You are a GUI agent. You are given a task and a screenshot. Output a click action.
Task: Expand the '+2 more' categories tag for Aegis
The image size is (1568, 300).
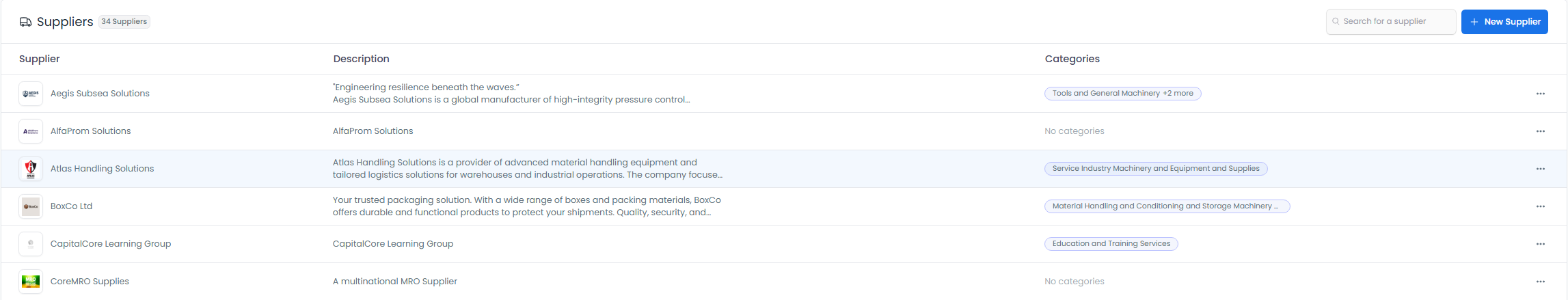(1178, 94)
